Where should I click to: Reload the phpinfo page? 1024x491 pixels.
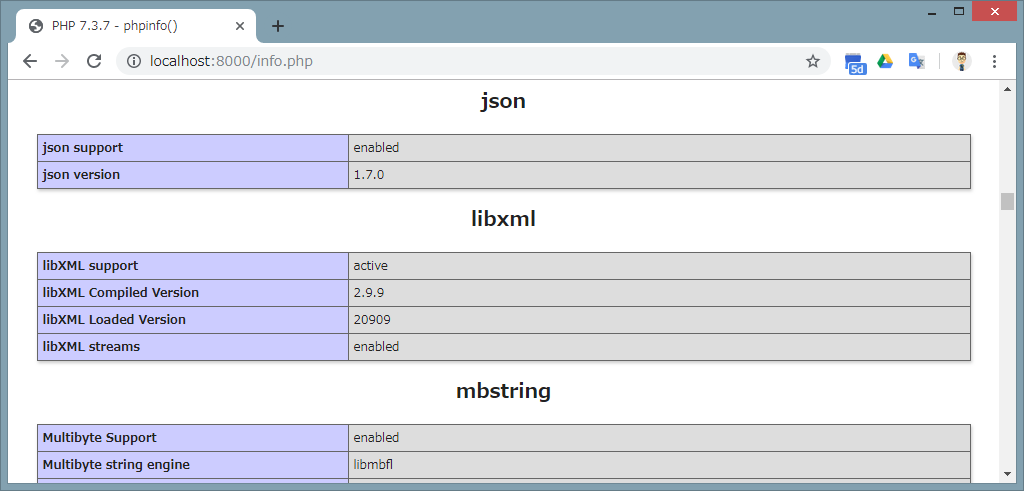click(94, 61)
